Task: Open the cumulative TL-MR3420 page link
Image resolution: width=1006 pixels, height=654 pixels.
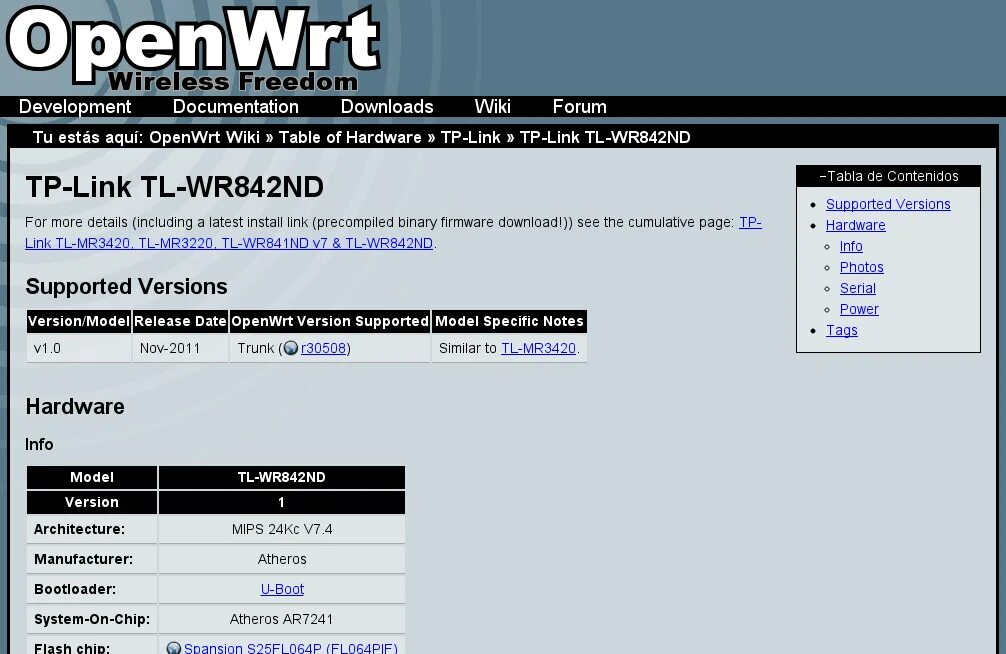Action: point(229,243)
